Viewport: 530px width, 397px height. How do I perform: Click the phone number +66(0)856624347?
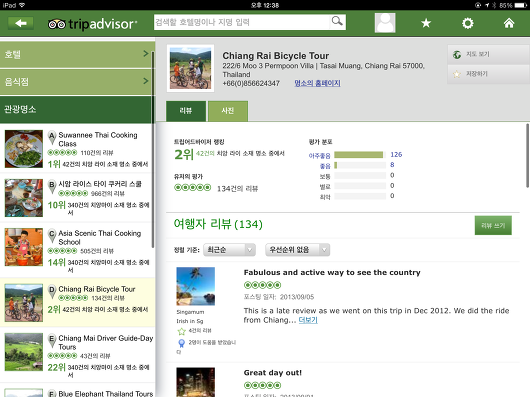click(251, 83)
